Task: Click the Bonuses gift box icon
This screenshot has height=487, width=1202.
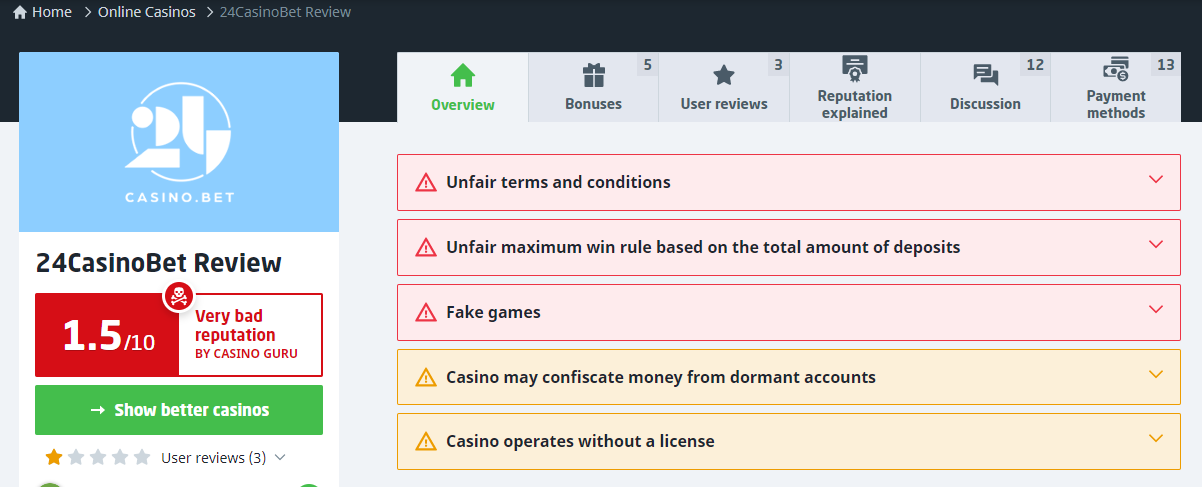Action: click(x=593, y=76)
